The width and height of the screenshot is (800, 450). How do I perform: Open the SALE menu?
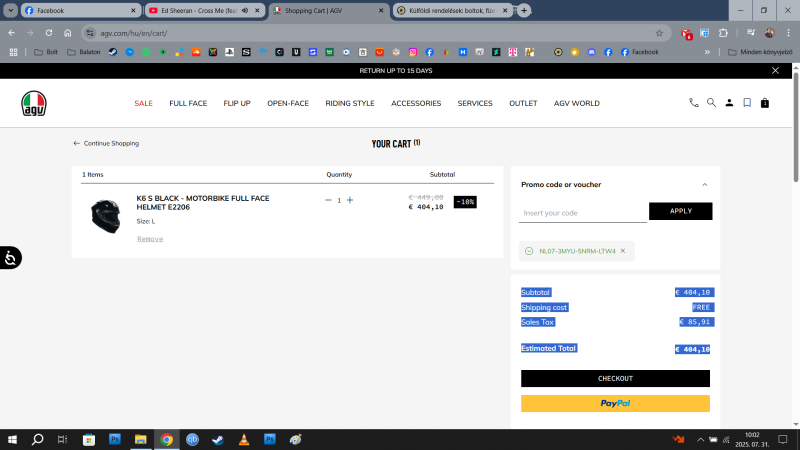(143, 103)
